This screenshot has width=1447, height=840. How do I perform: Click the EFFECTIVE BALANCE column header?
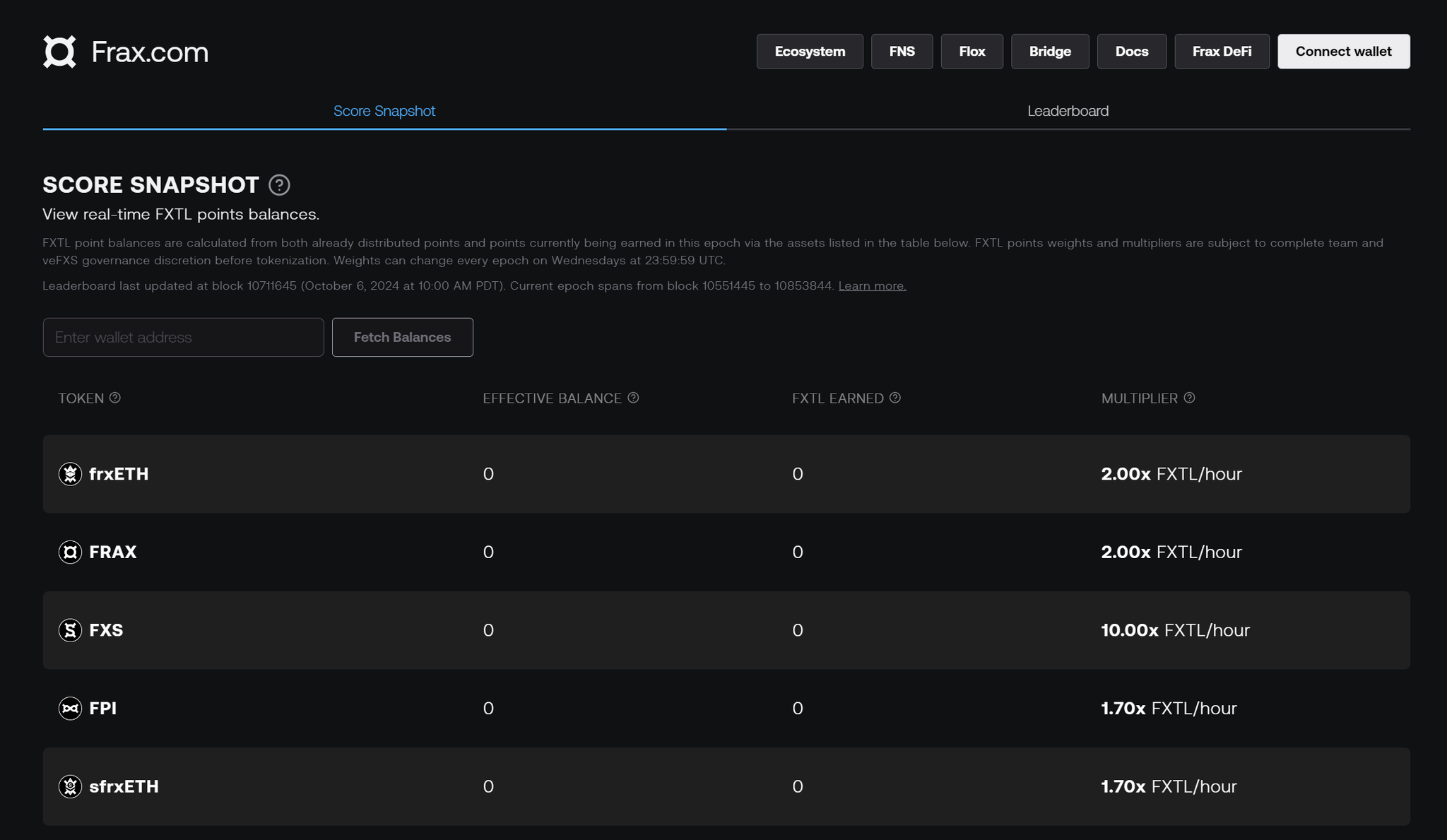(x=552, y=398)
